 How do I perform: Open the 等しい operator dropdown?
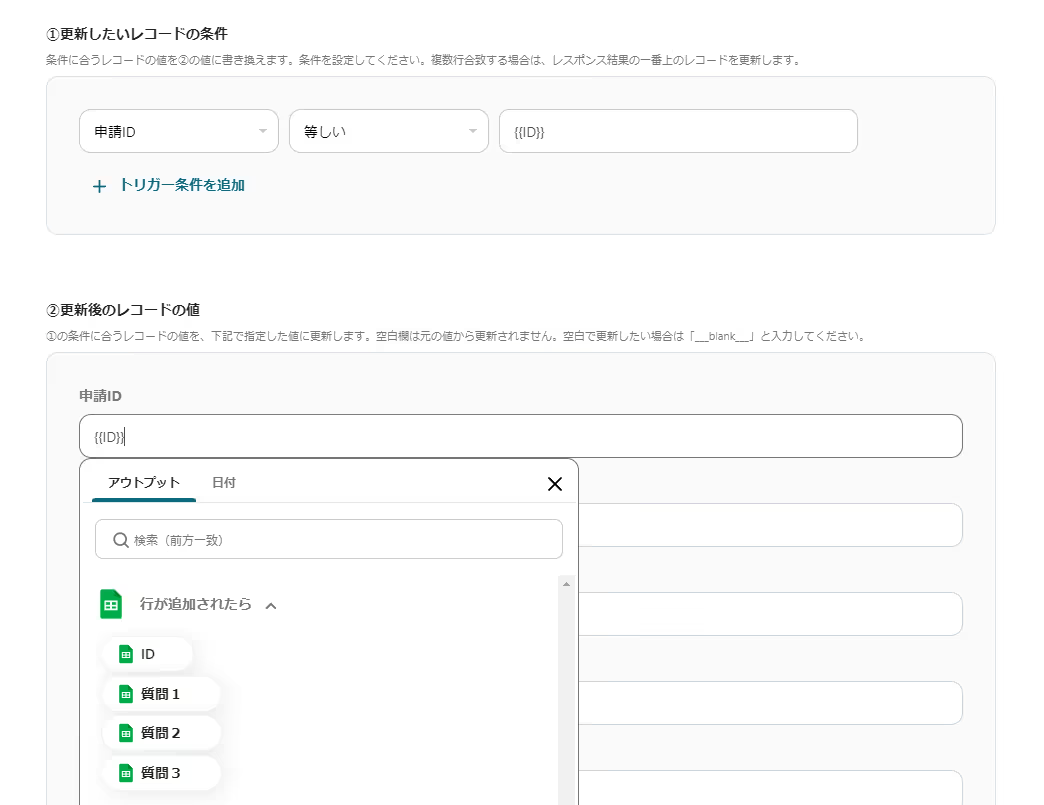388,131
